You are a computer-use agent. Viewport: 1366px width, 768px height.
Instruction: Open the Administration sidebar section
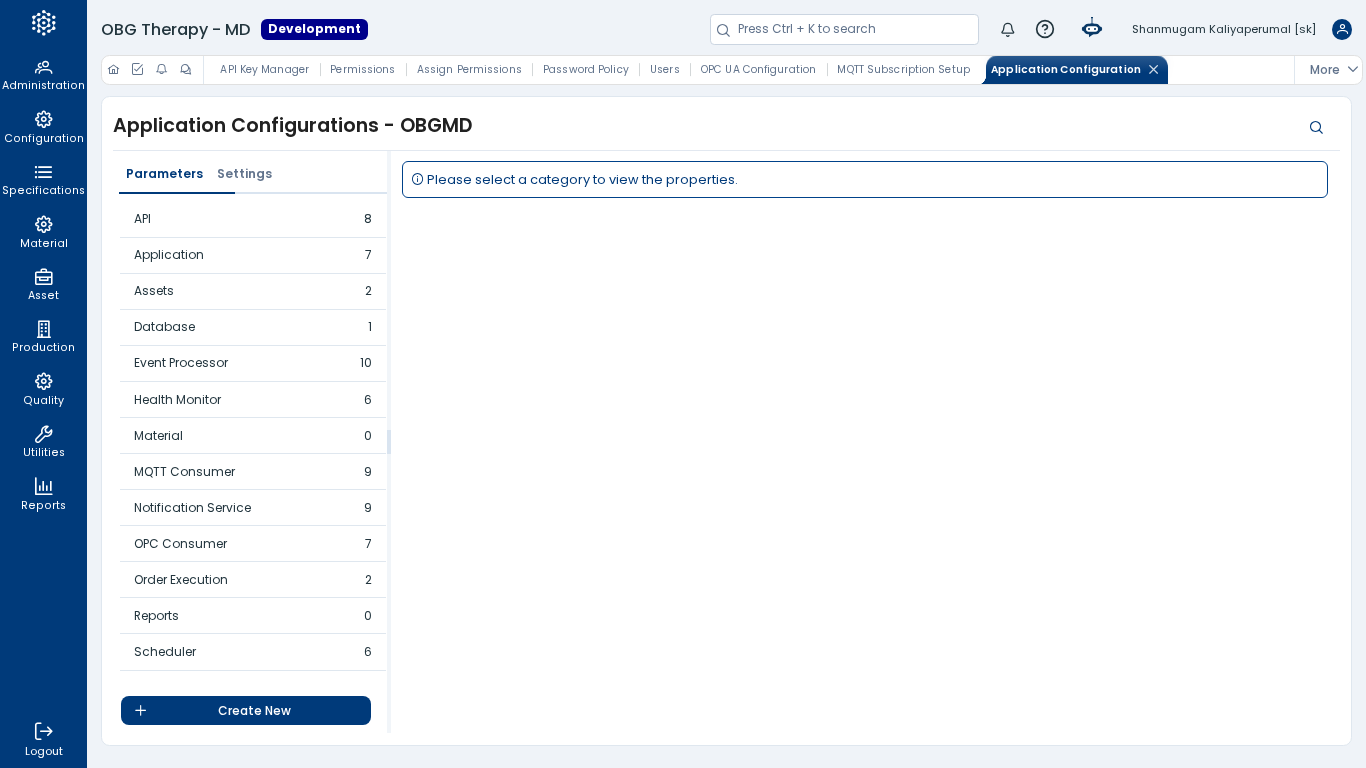[43, 75]
